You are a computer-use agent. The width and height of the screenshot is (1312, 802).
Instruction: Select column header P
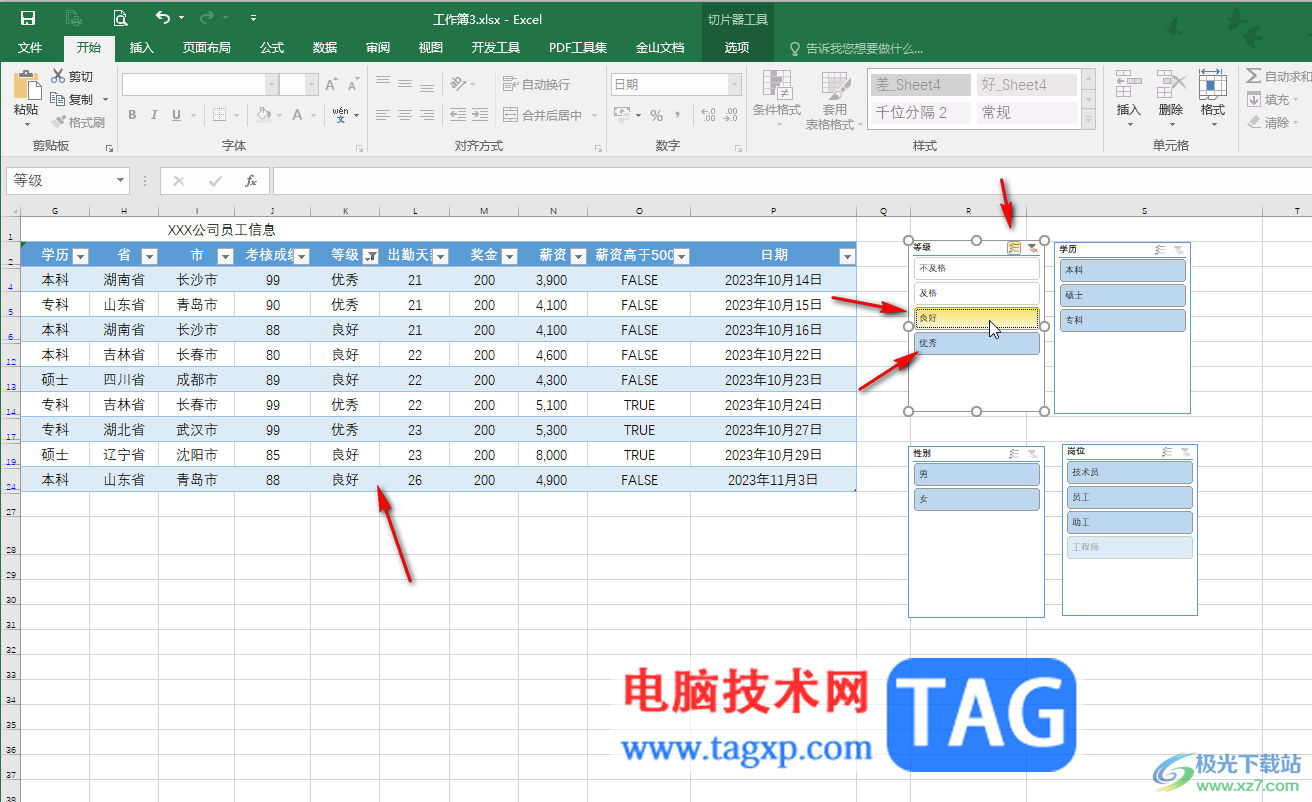[773, 211]
